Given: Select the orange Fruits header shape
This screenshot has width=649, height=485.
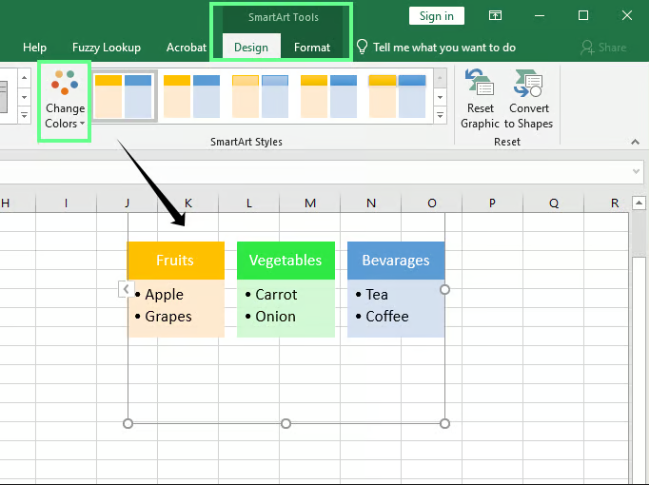Looking at the screenshot, I should (175, 260).
